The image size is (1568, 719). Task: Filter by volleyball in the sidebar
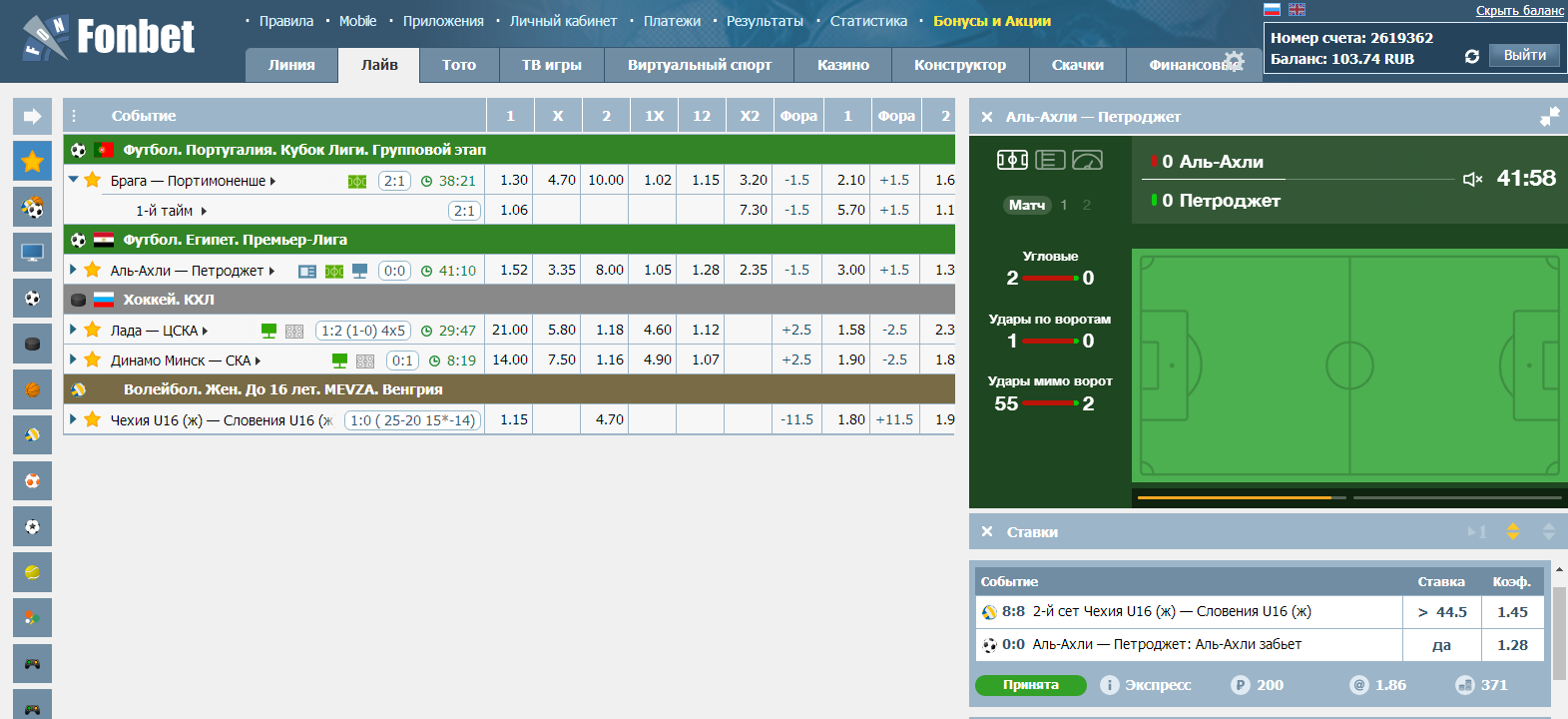tap(32, 435)
